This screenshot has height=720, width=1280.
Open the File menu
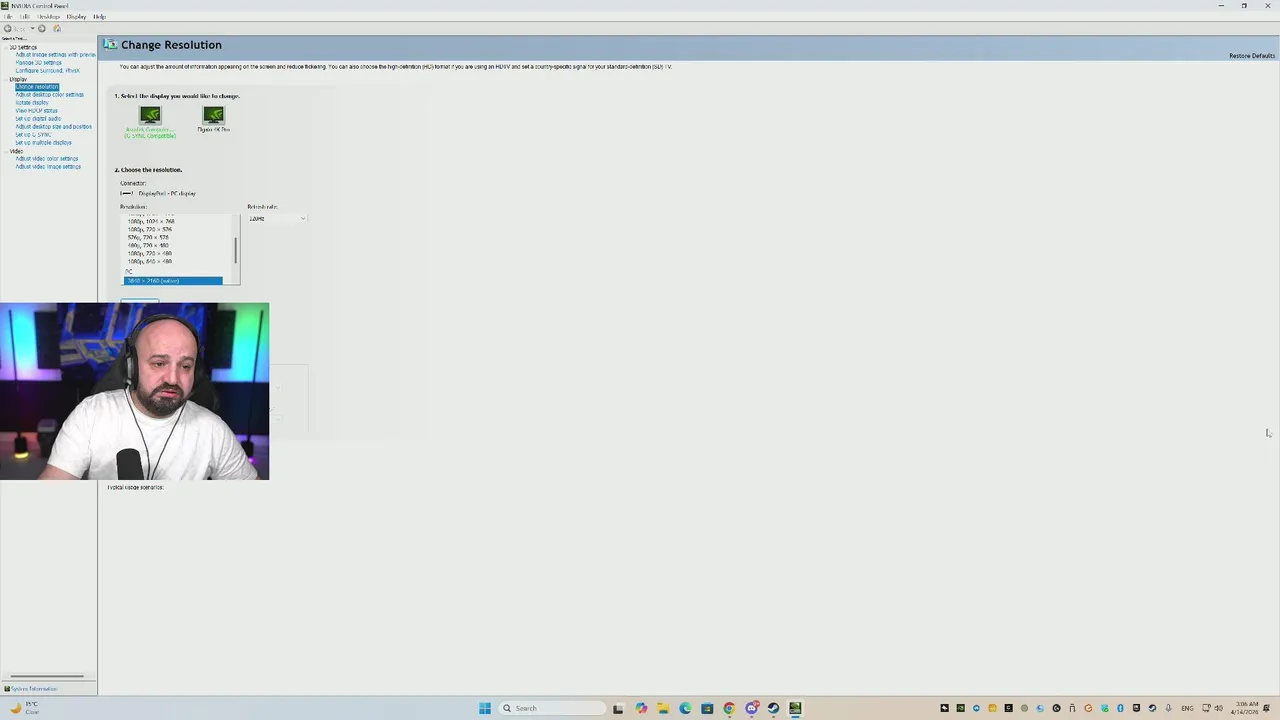(x=8, y=17)
